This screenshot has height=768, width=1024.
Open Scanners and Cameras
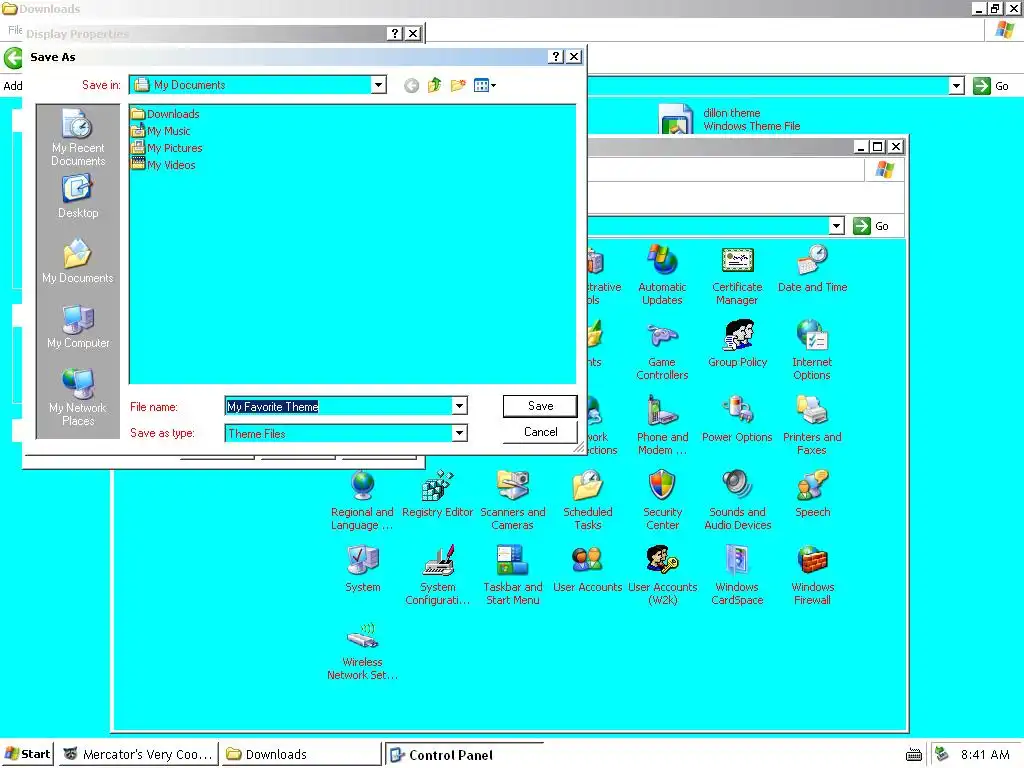[513, 500]
